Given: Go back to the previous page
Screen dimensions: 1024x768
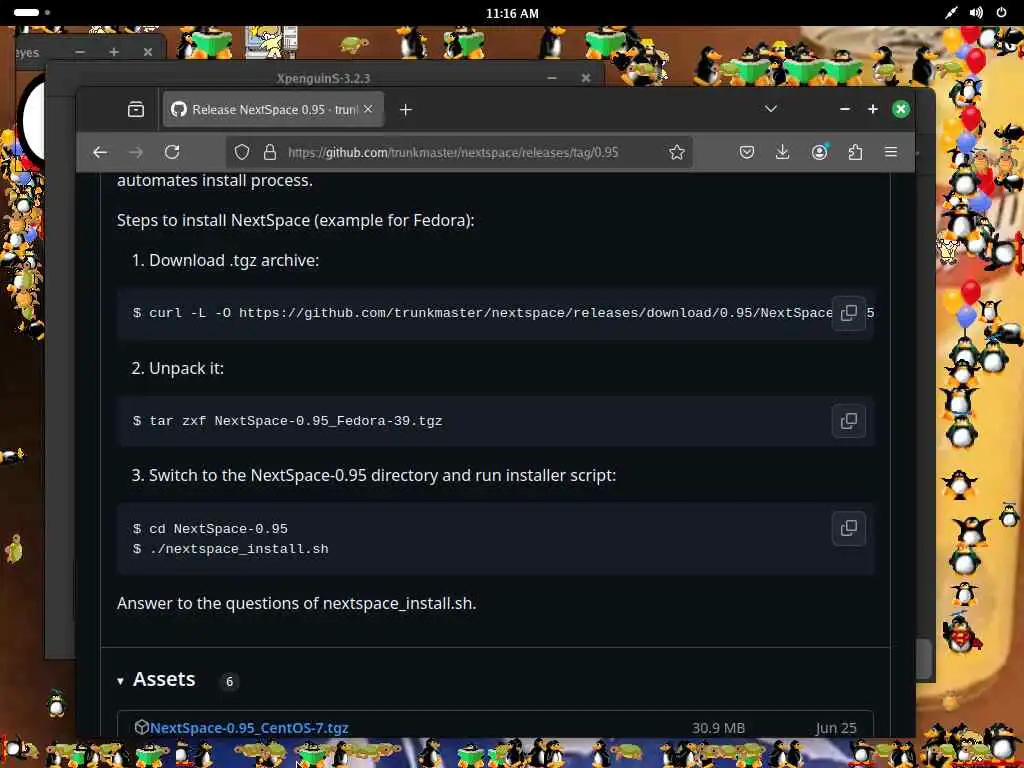Looking at the screenshot, I should pos(100,152).
